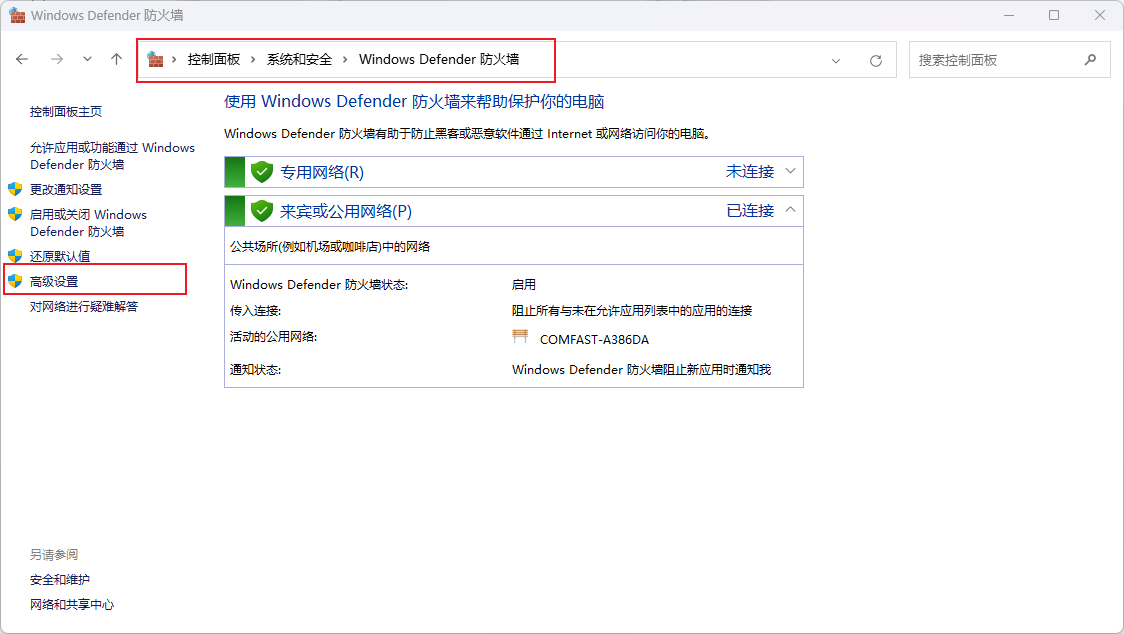
Task: Click Windows Defender 防火墙状态: label
Action: pos(319,285)
